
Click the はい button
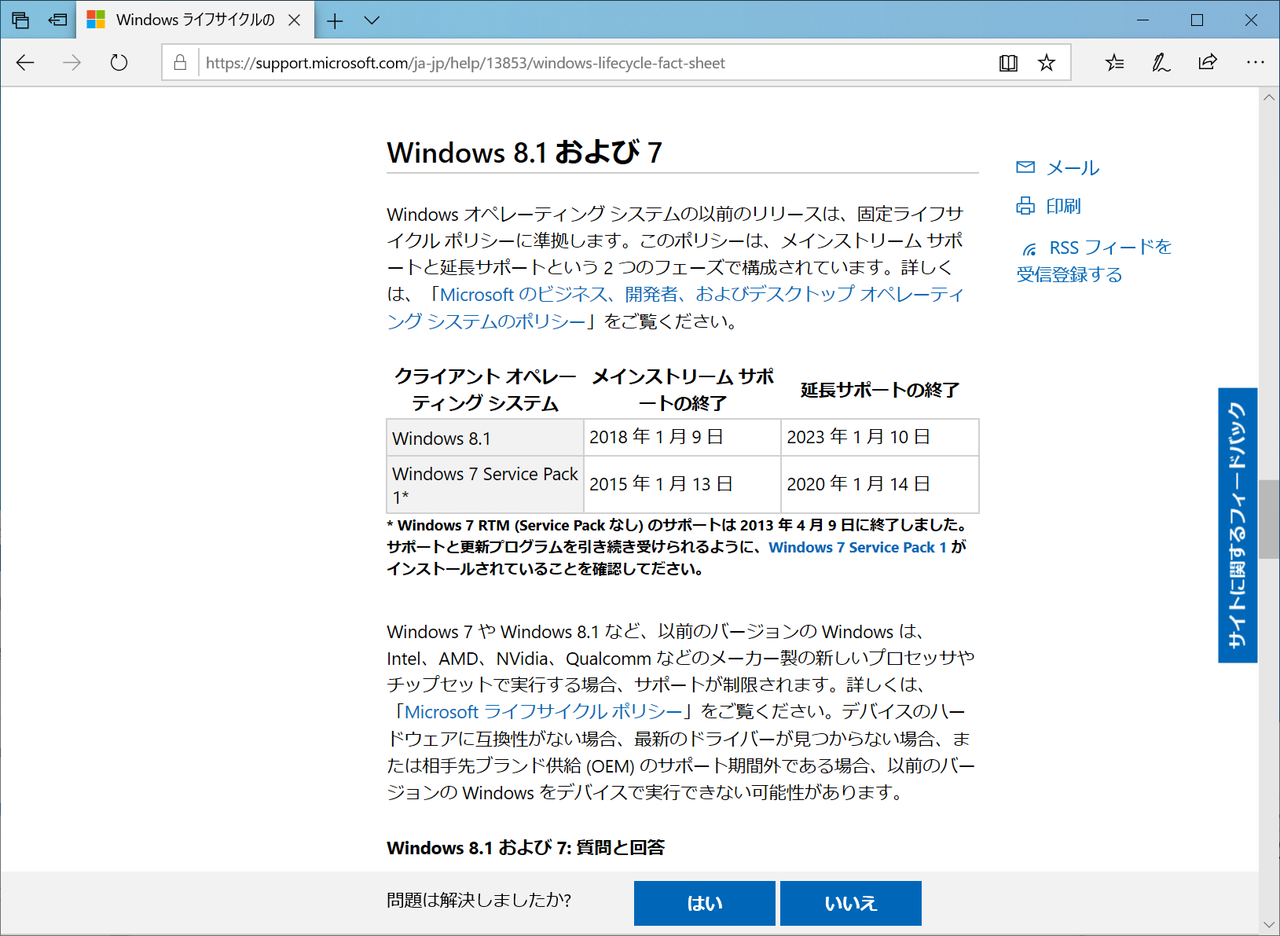(704, 903)
